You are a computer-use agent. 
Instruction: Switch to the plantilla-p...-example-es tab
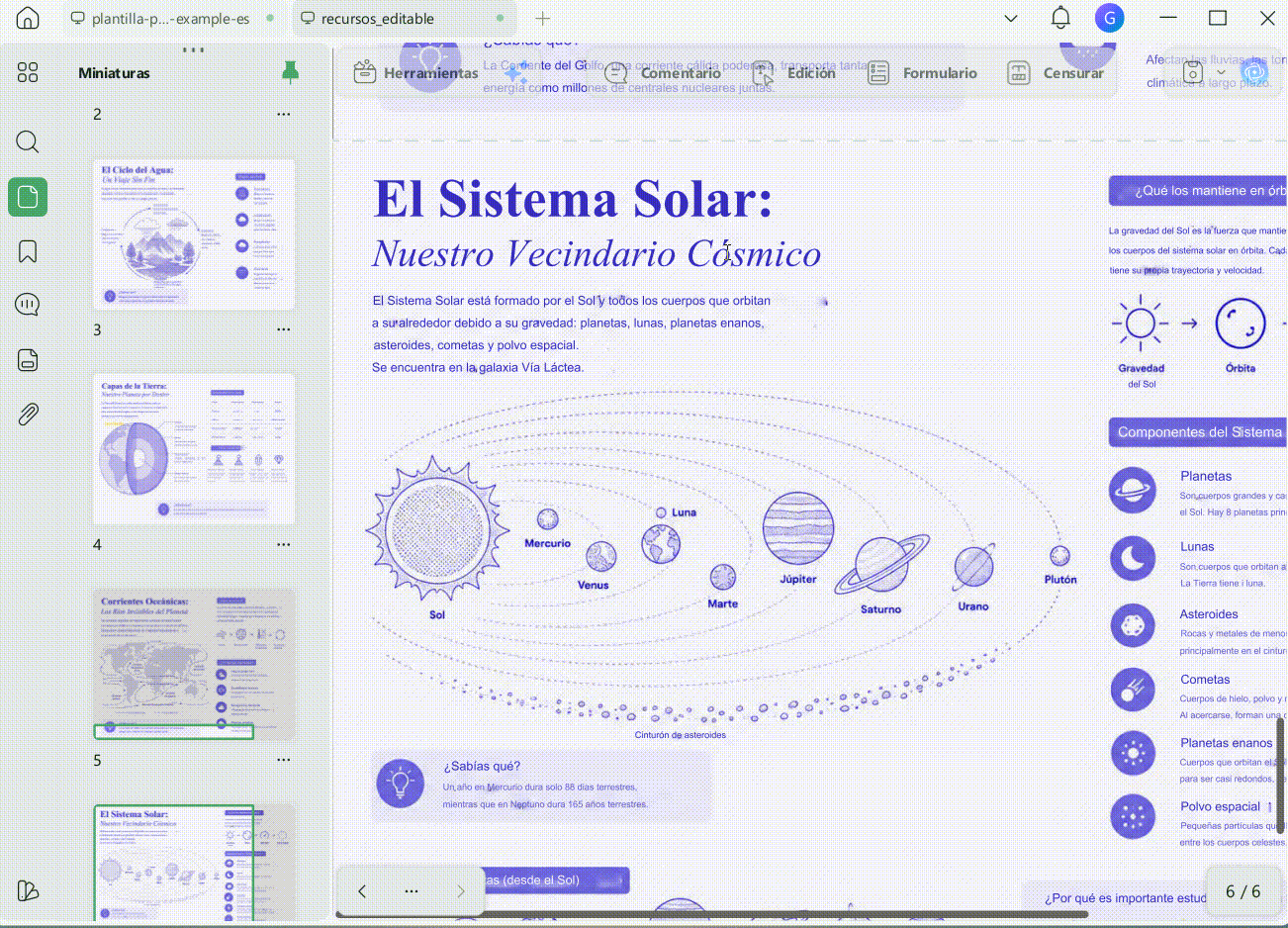click(170, 18)
